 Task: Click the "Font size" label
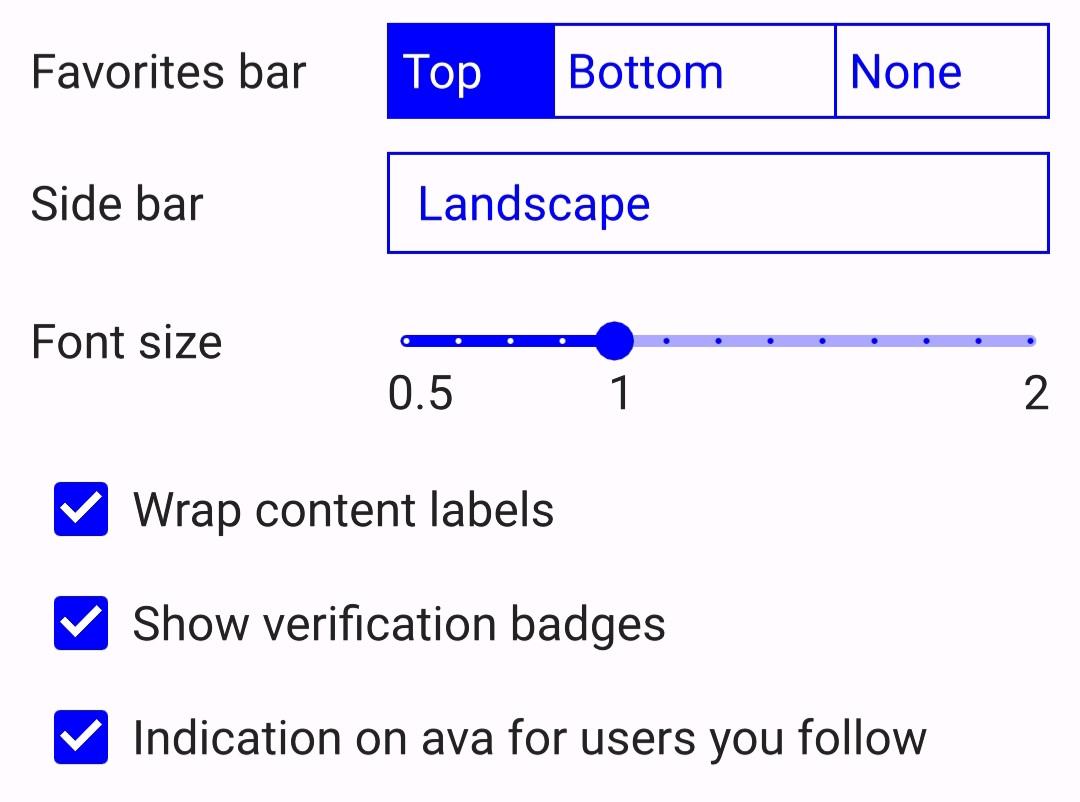pos(126,342)
